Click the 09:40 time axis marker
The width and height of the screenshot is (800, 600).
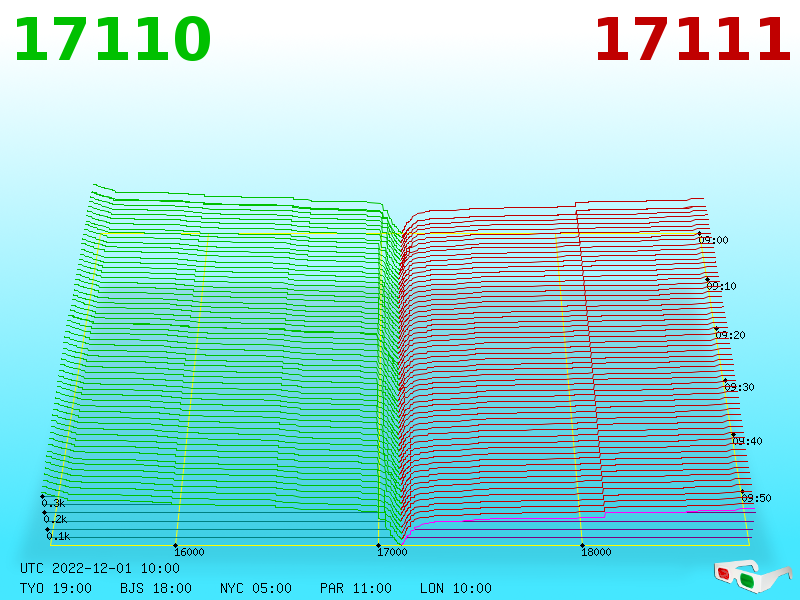coord(747,441)
